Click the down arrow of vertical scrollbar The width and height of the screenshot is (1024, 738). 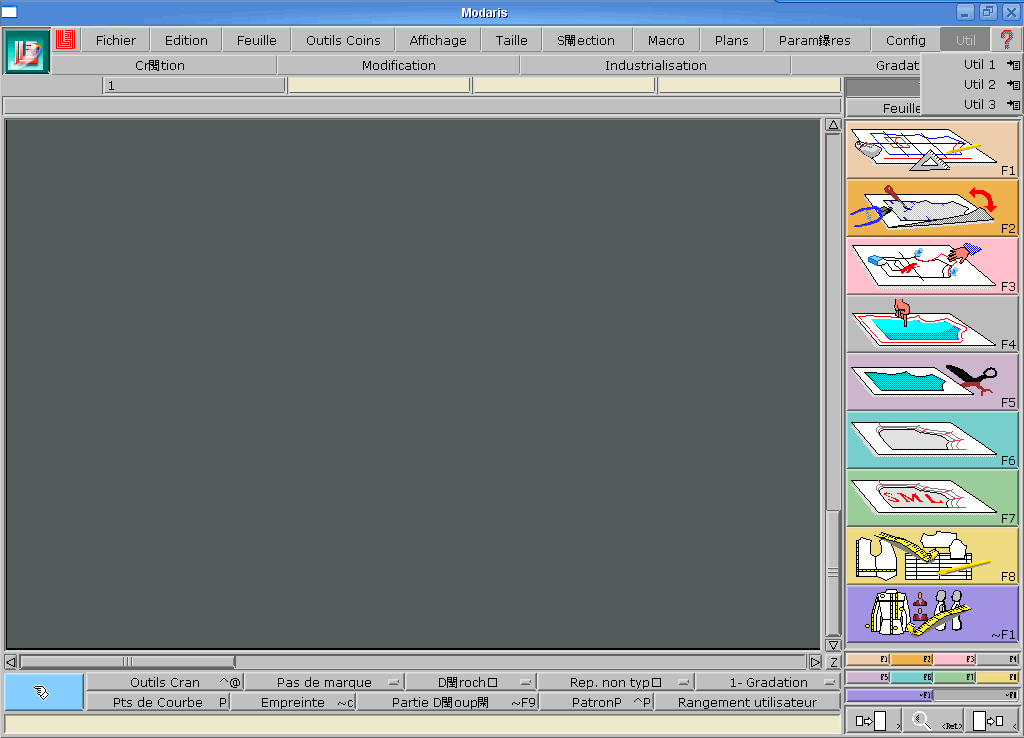click(833, 645)
